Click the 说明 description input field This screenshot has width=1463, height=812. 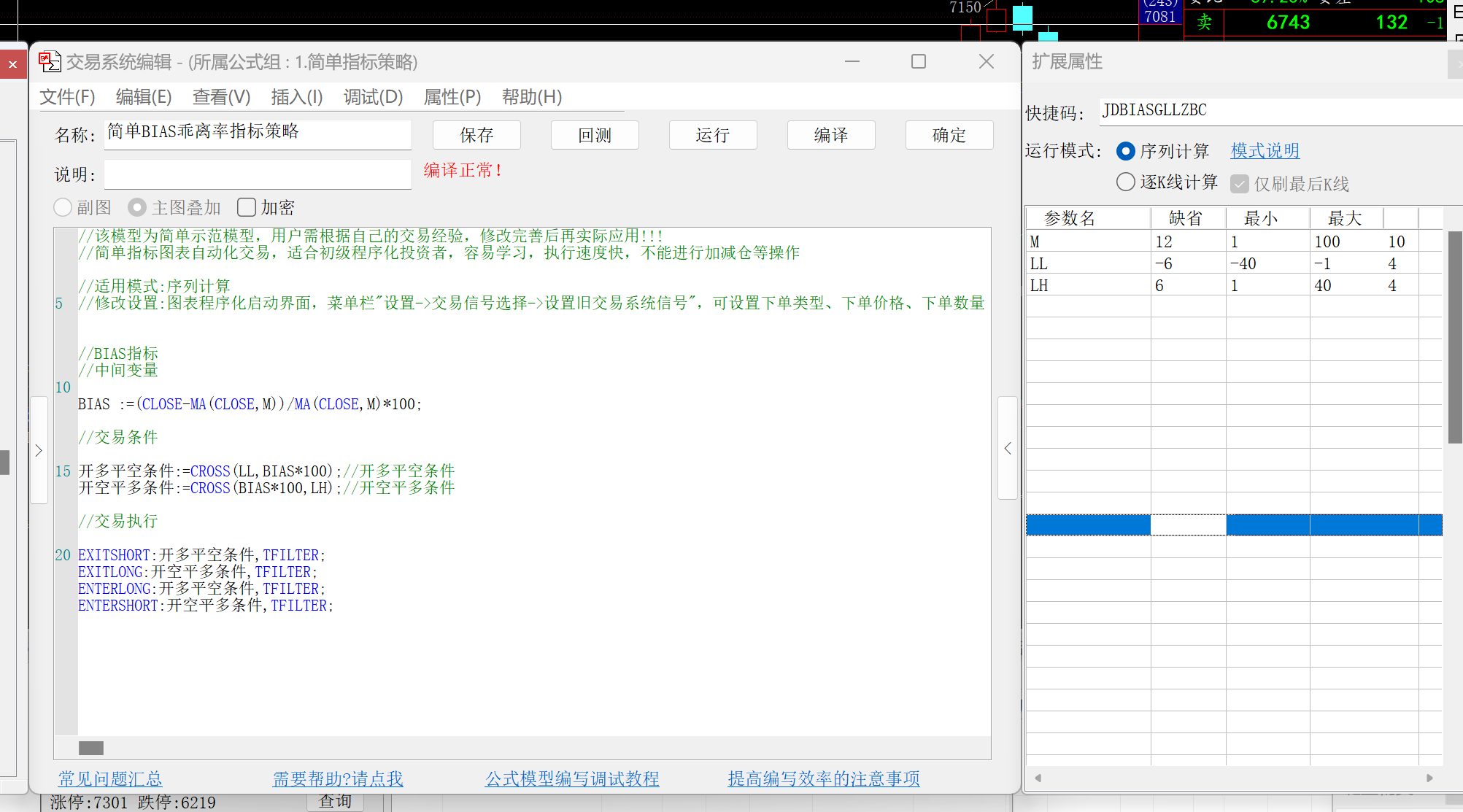click(x=258, y=174)
